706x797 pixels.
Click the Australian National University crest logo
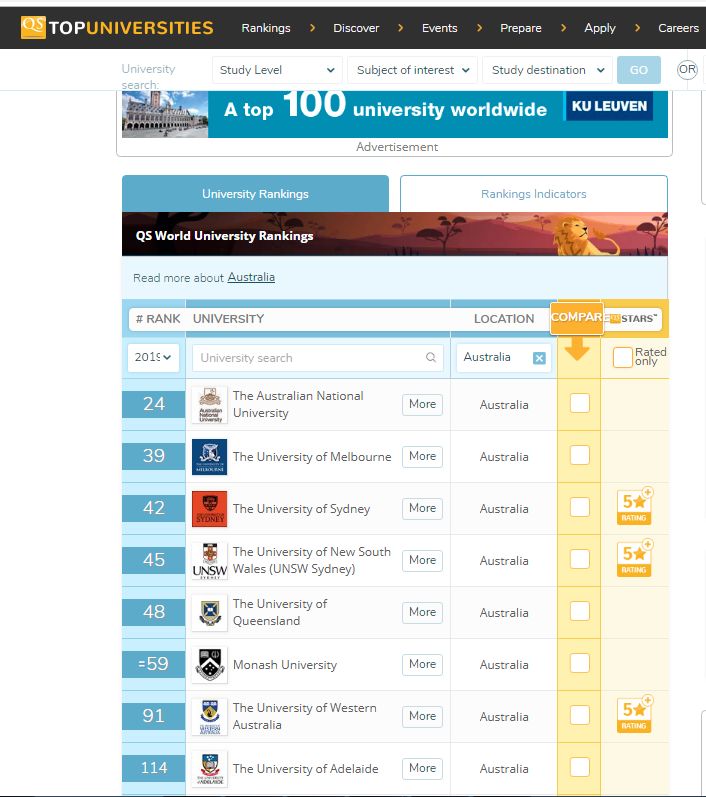click(210, 405)
